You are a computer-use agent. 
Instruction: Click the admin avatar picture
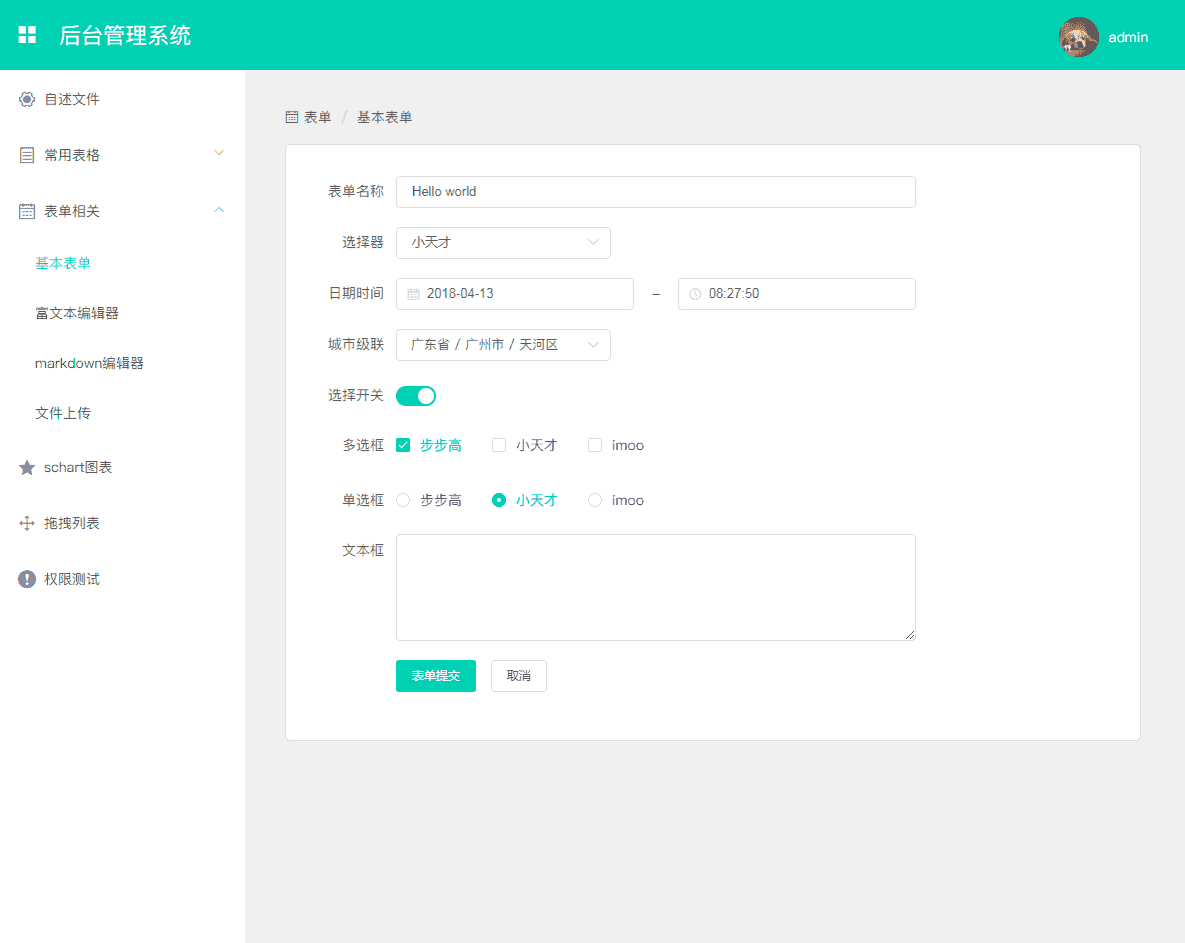click(x=1078, y=37)
